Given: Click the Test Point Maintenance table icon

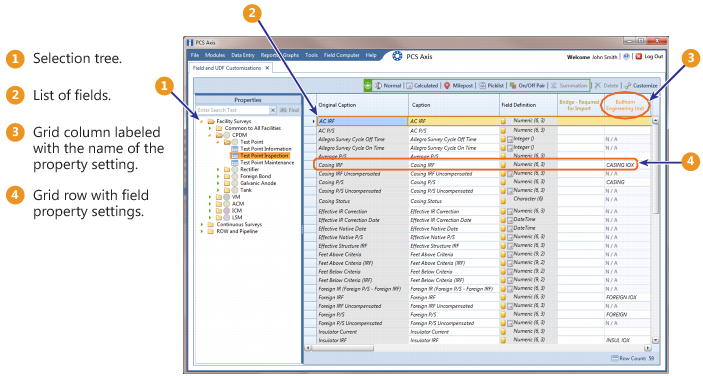Looking at the screenshot, I should click(x=234, y=163).
